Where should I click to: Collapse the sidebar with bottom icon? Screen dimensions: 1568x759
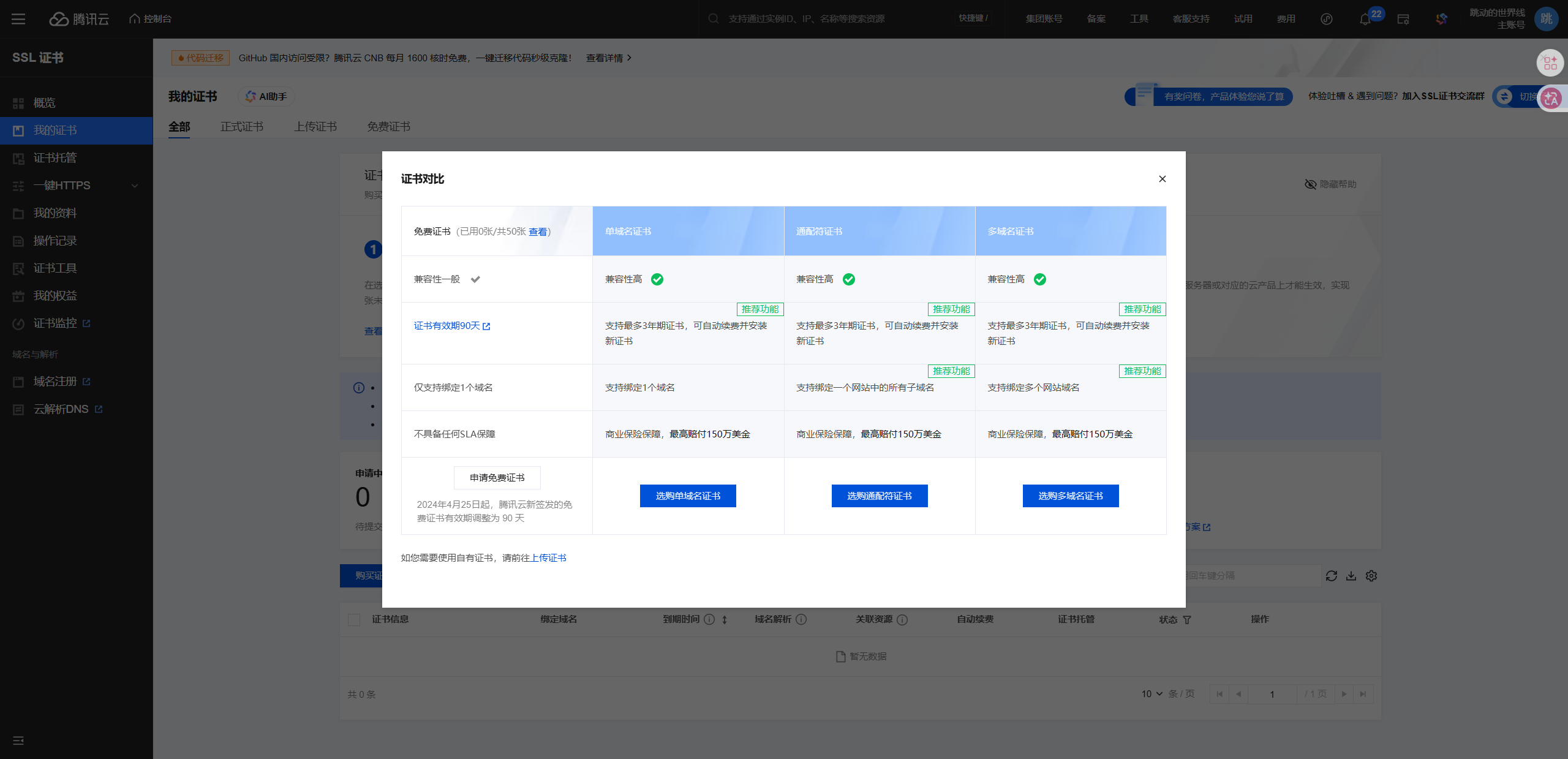pyautogui.click(x=18, y=740)
